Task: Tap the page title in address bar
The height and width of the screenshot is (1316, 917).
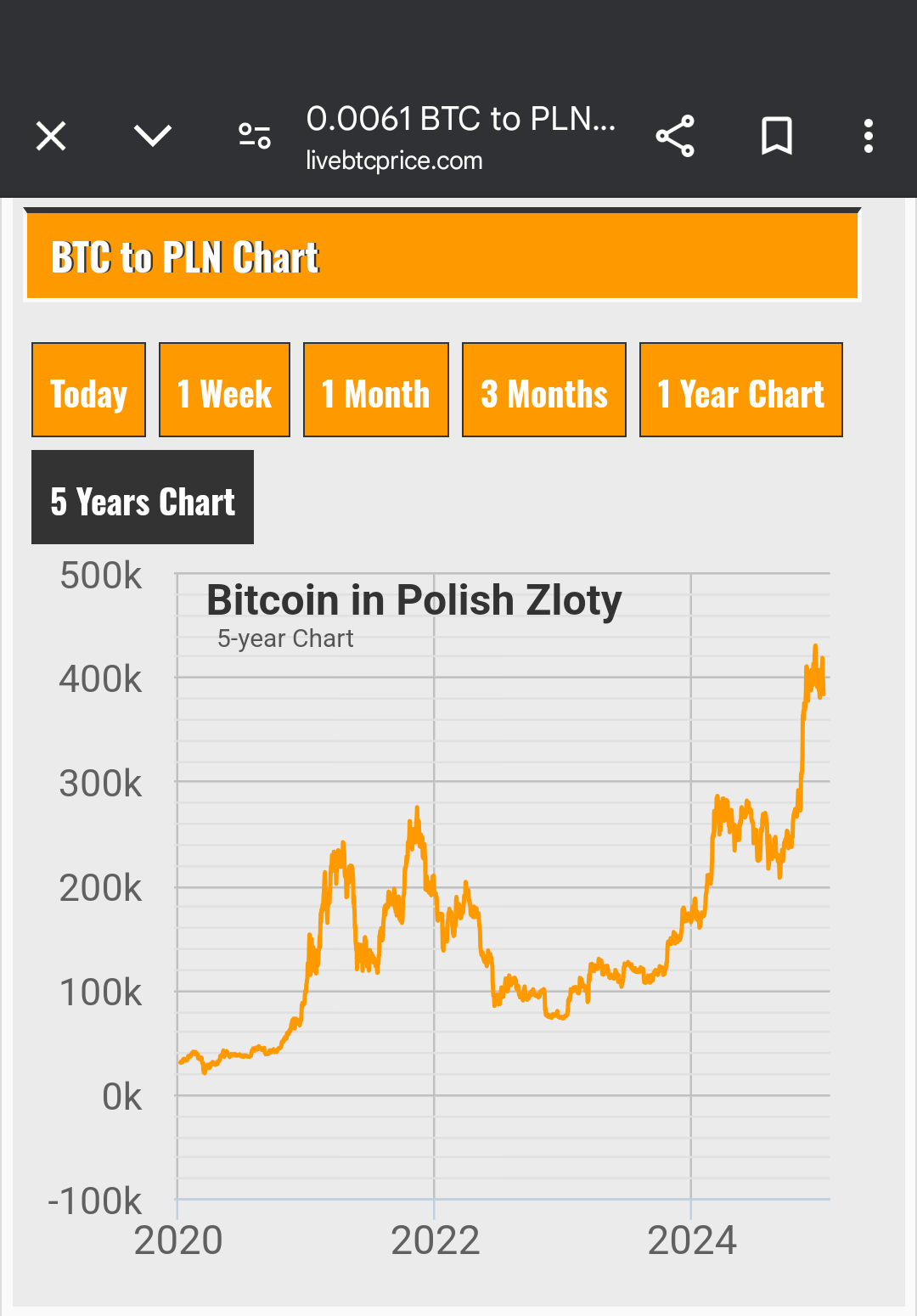Action: pyautogui.click(x=460, y=119)
